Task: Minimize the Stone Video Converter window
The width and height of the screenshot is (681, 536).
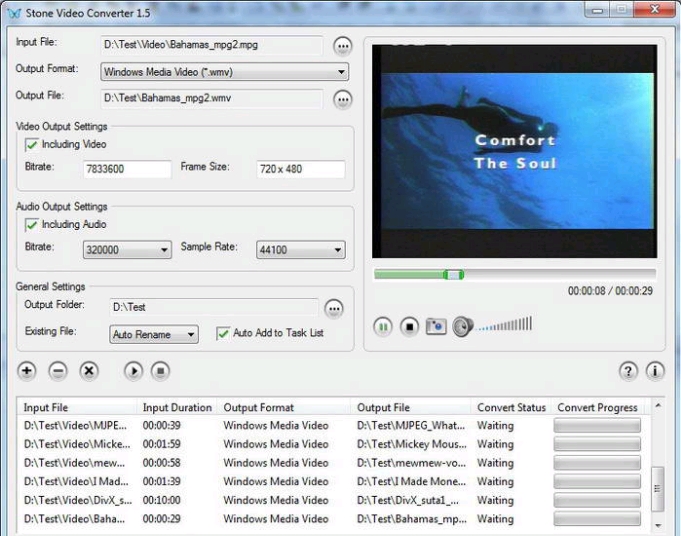Action: coord(597,10)
